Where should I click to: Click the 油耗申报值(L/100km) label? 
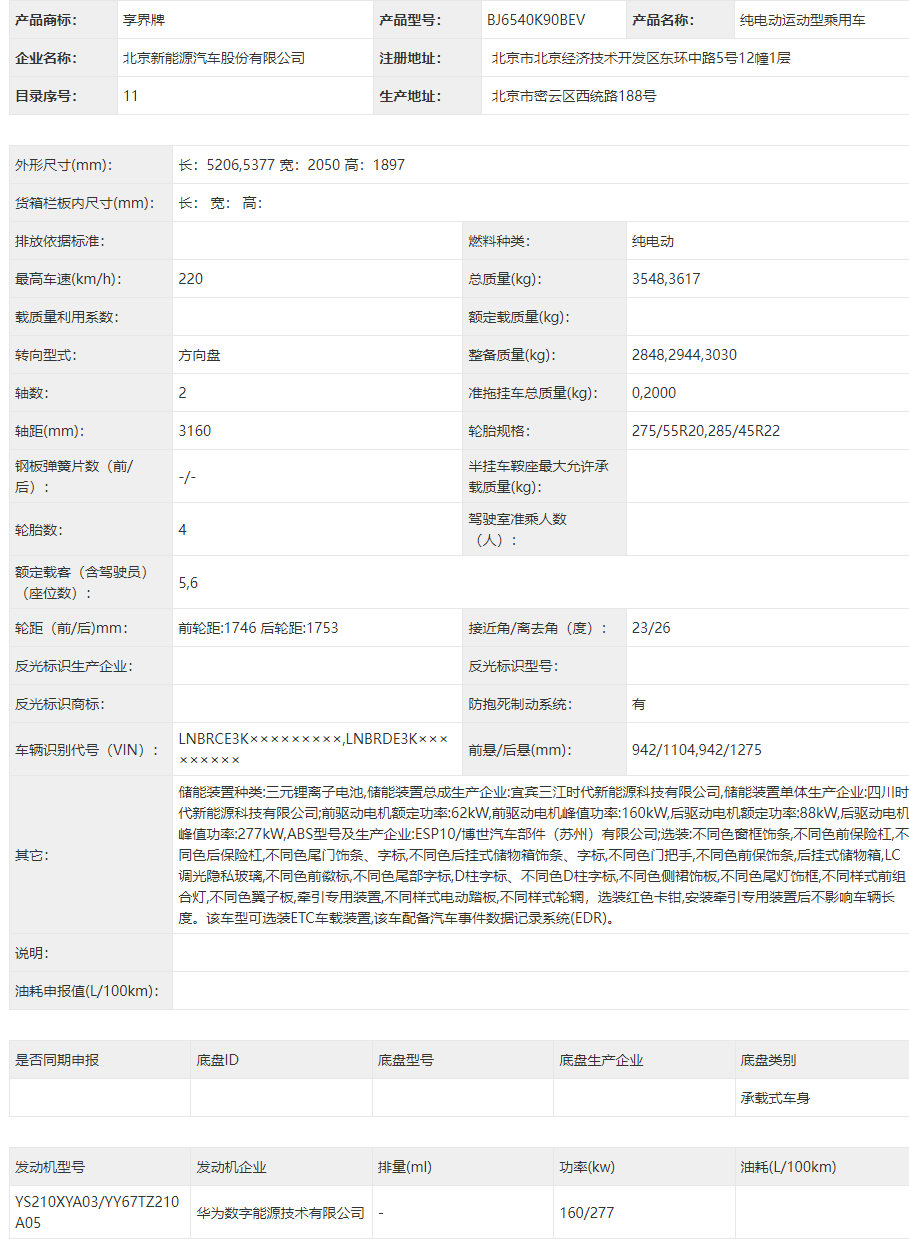coord(87,991)
